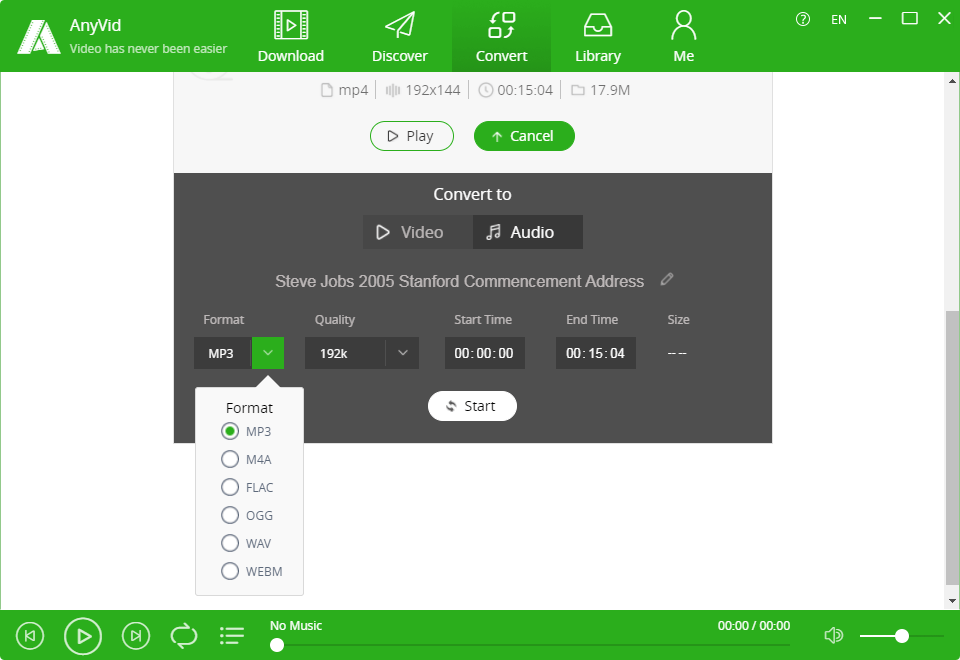This screenshot has height=660, width=960.
Task: Pick the WAV format option
Action: tap(230, 543)
